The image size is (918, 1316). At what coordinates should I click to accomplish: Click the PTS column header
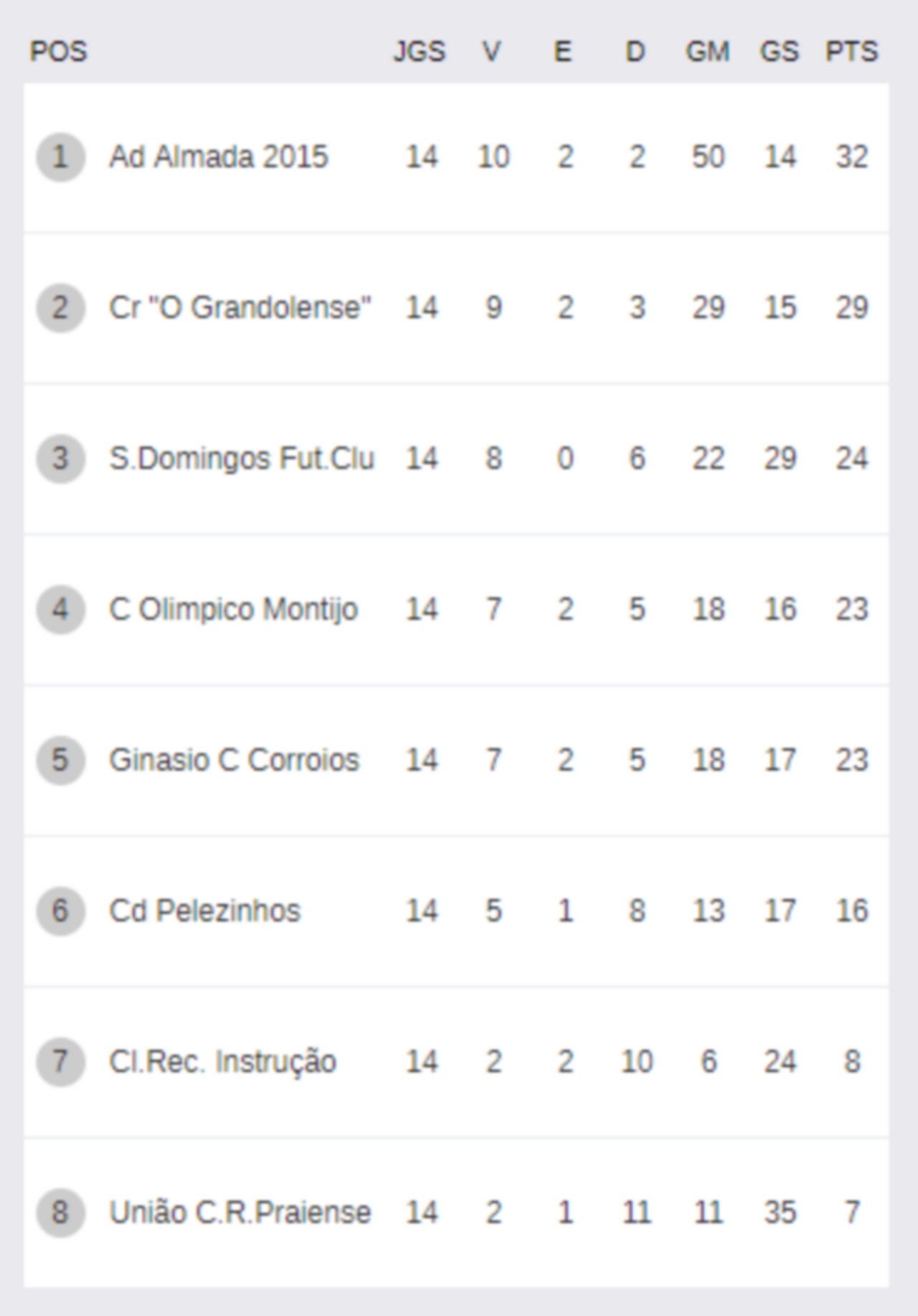[x=851, y=52]
